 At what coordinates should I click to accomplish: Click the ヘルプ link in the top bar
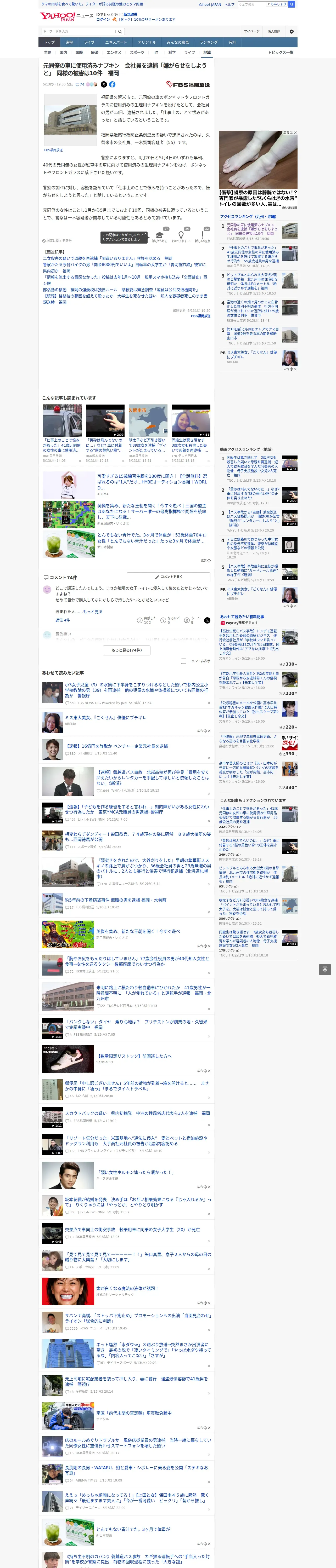click(229, 4)
